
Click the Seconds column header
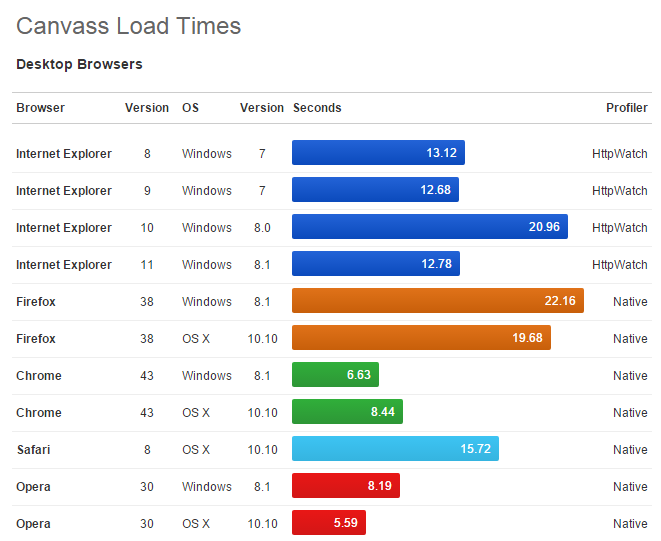pos(317,108)
